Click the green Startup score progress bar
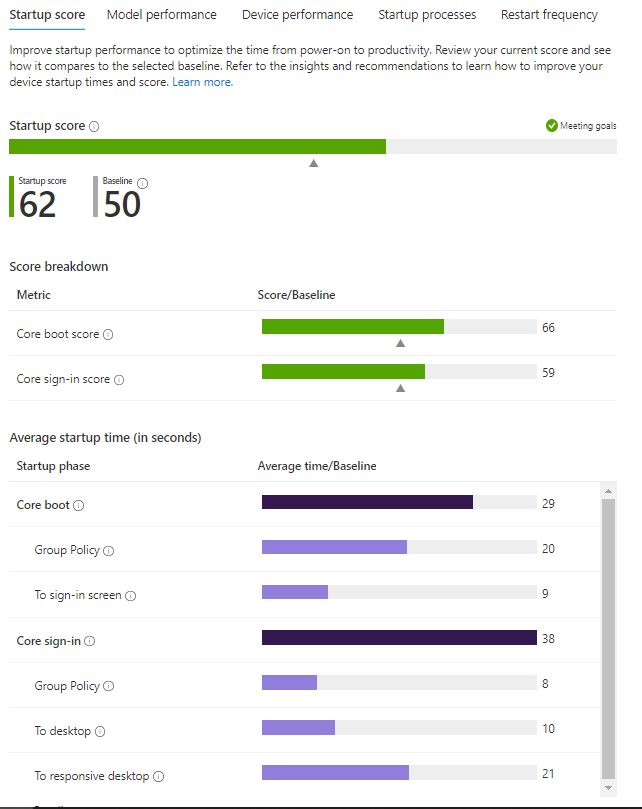The image size is (642, 809). click(197, 146)
